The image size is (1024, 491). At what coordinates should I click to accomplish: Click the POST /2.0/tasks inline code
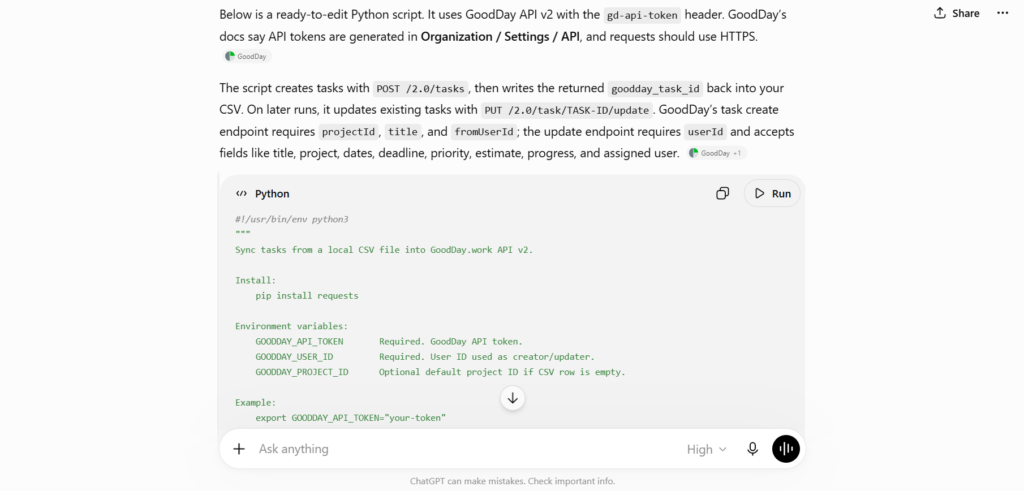point(421,89)
